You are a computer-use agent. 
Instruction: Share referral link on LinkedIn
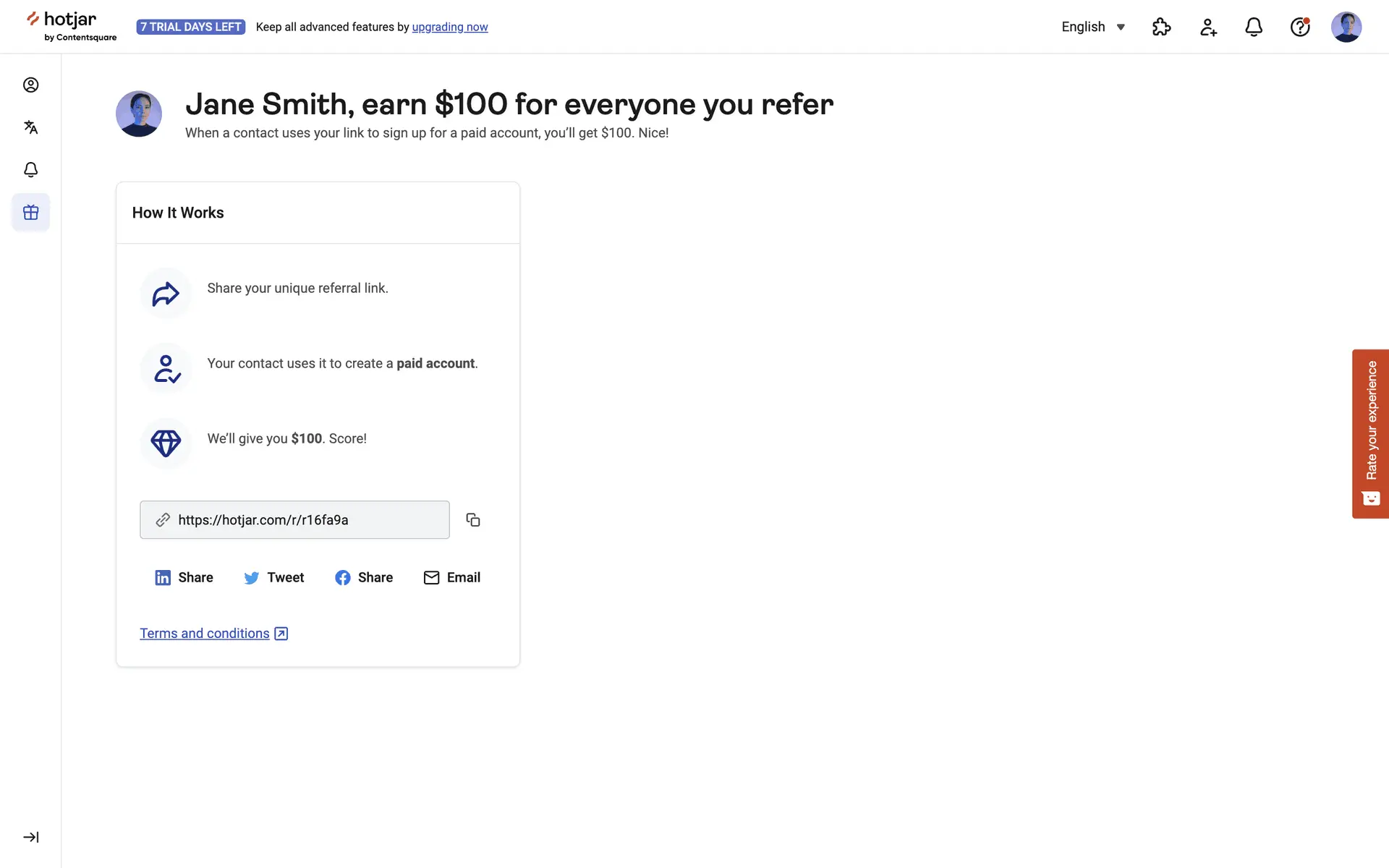184,577
